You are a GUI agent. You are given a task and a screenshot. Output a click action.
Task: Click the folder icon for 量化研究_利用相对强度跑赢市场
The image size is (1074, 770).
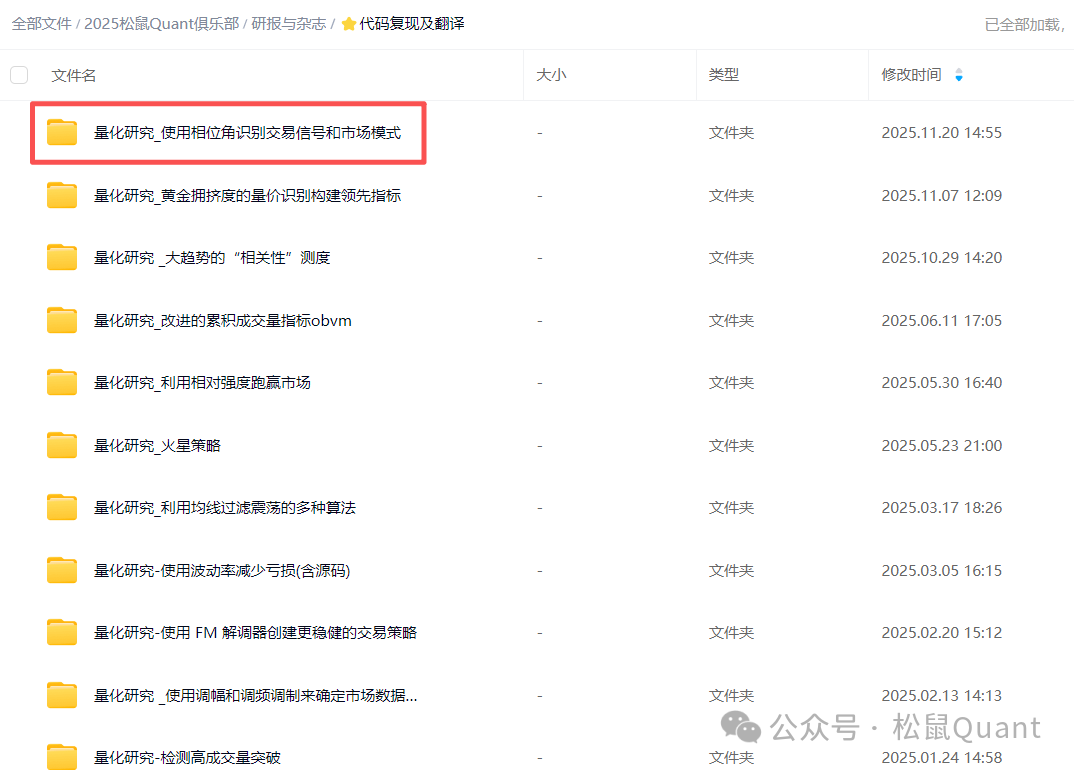(61, 382)
